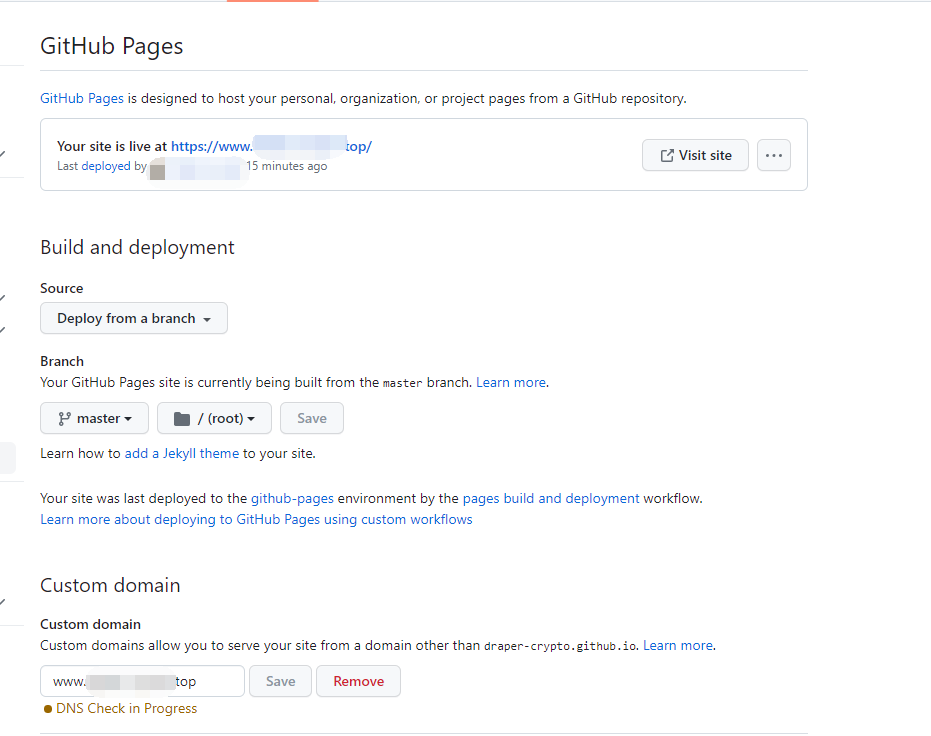Click the red Remove button

(x=358, y=681)
